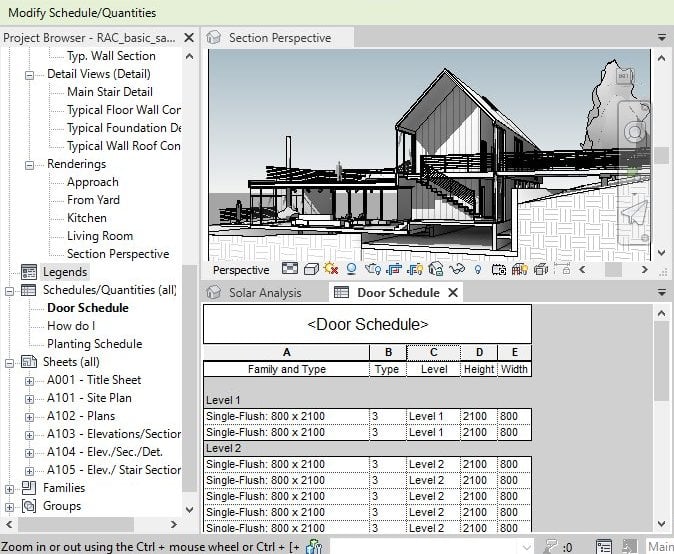674x554 pixels.
Task: Expand the Groups node
Action: click(x=9, y=507)
